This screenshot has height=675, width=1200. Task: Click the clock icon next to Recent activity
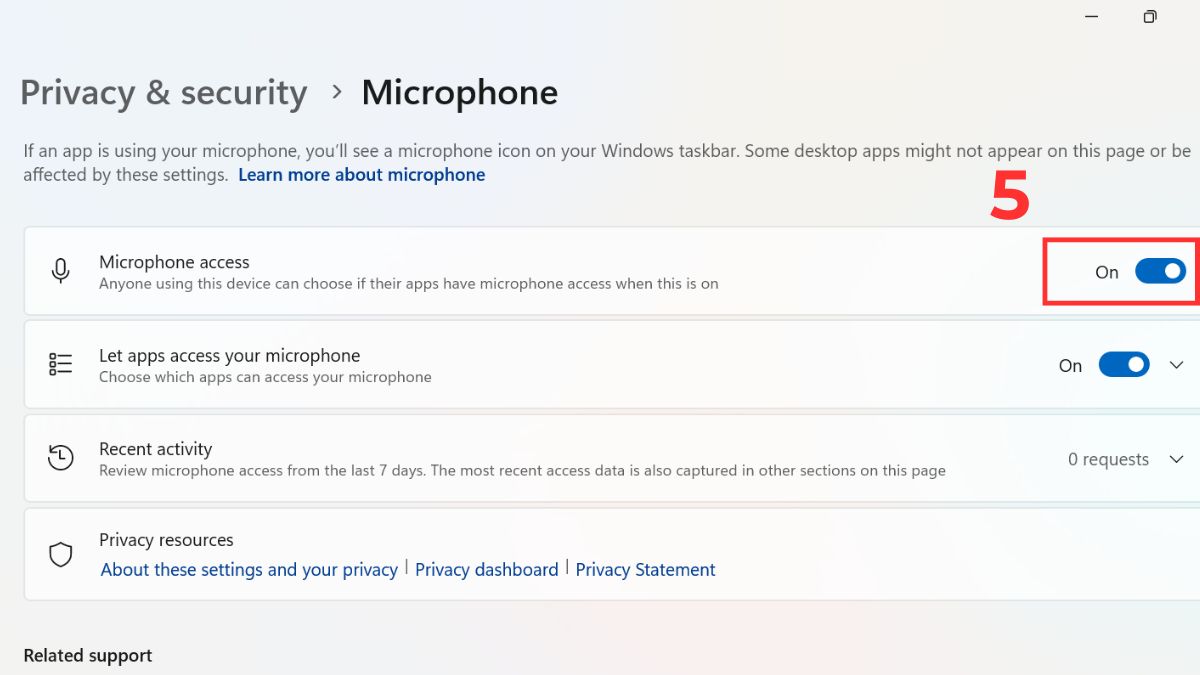60,458
